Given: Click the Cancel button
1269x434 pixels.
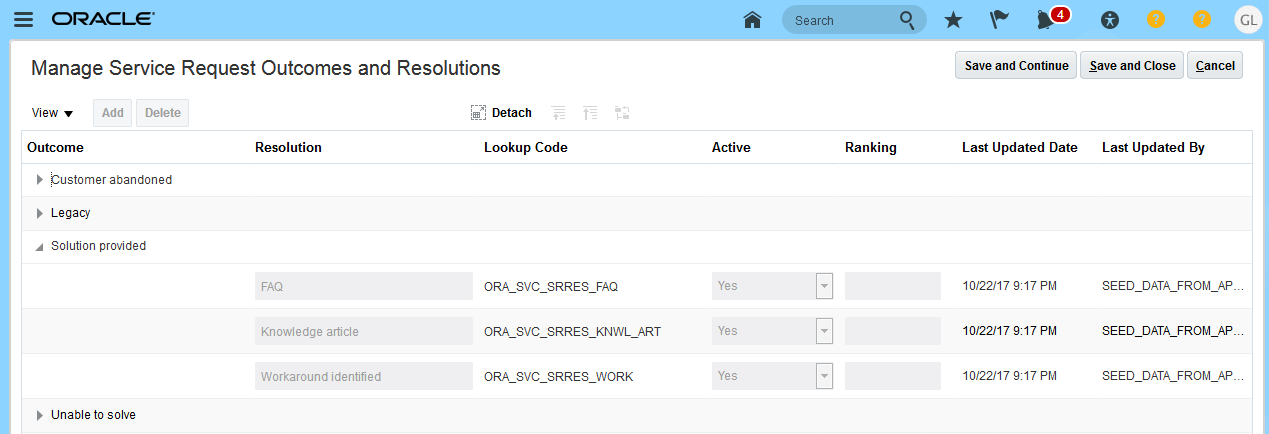Looking at the screenshot, I should [x=1215, y=66].
